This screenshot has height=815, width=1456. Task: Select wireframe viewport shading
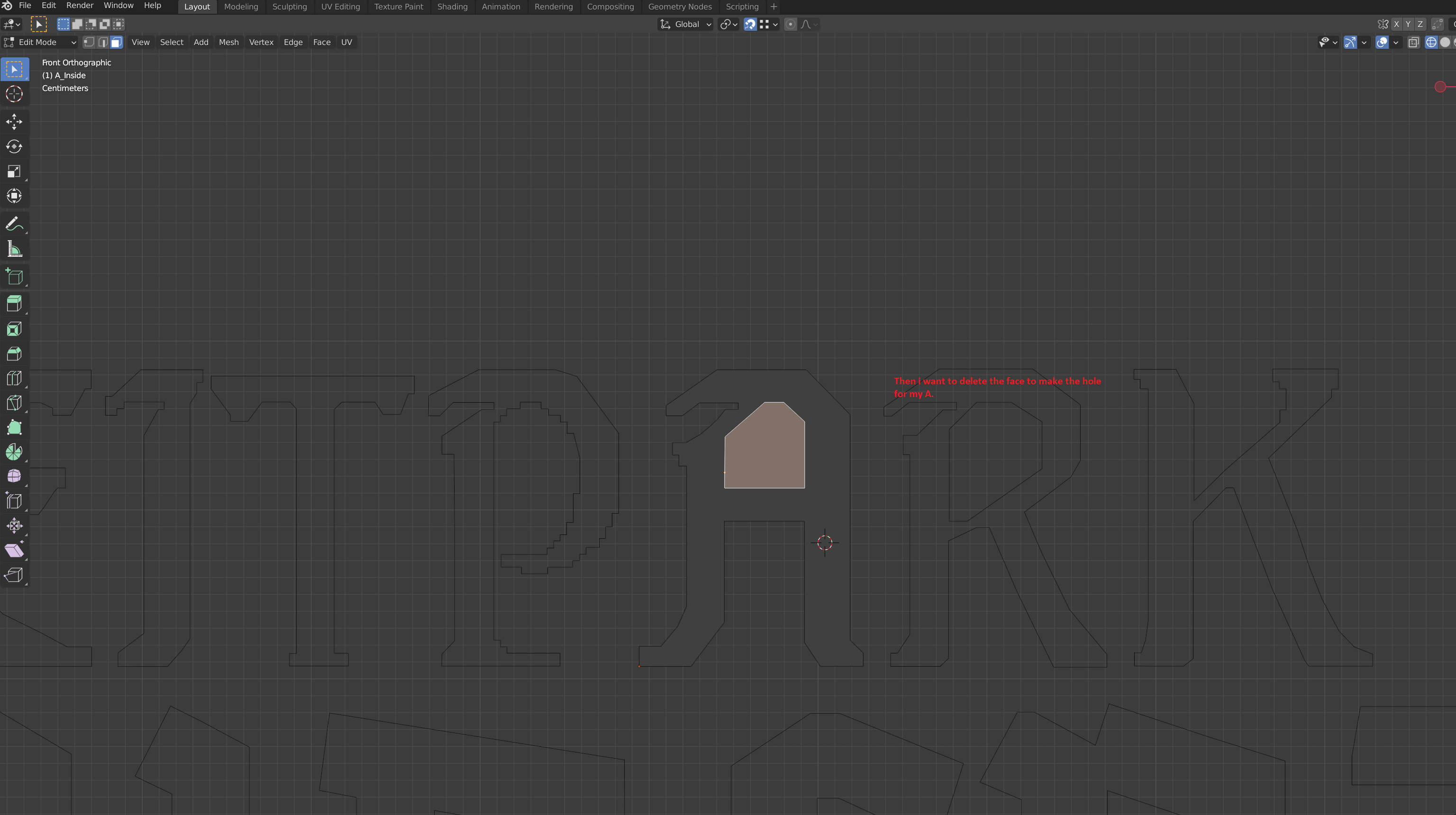point(1430,42)
